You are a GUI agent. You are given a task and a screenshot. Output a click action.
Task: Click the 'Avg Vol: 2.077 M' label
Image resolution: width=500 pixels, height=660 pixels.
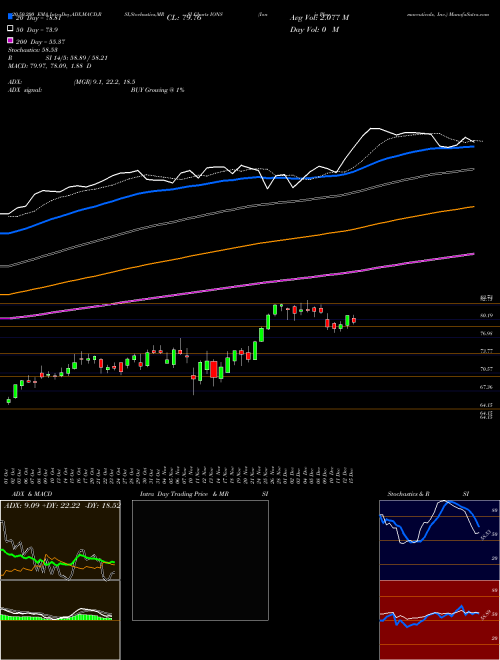319,18
